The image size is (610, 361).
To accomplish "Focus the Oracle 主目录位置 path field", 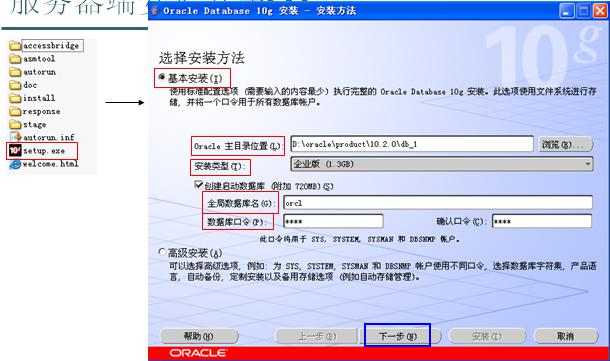I will (412, 144).
